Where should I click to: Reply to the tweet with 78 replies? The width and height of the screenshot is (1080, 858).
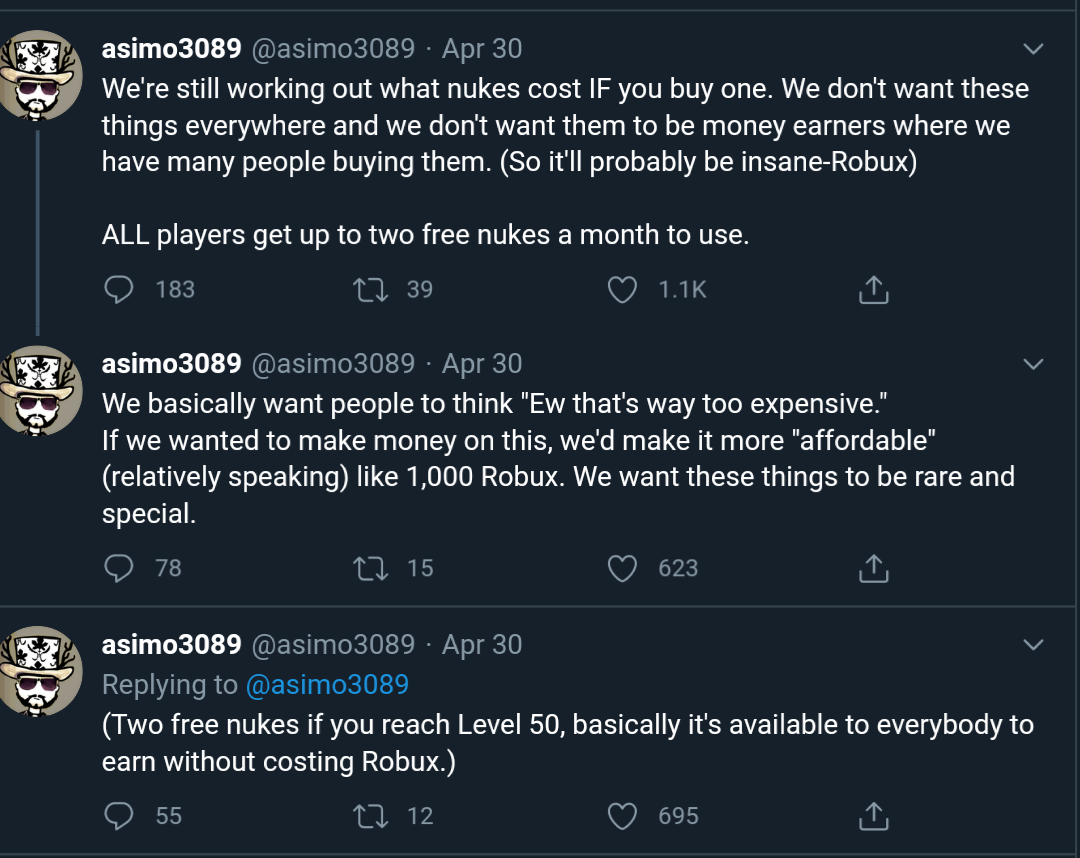click(119, 568)
